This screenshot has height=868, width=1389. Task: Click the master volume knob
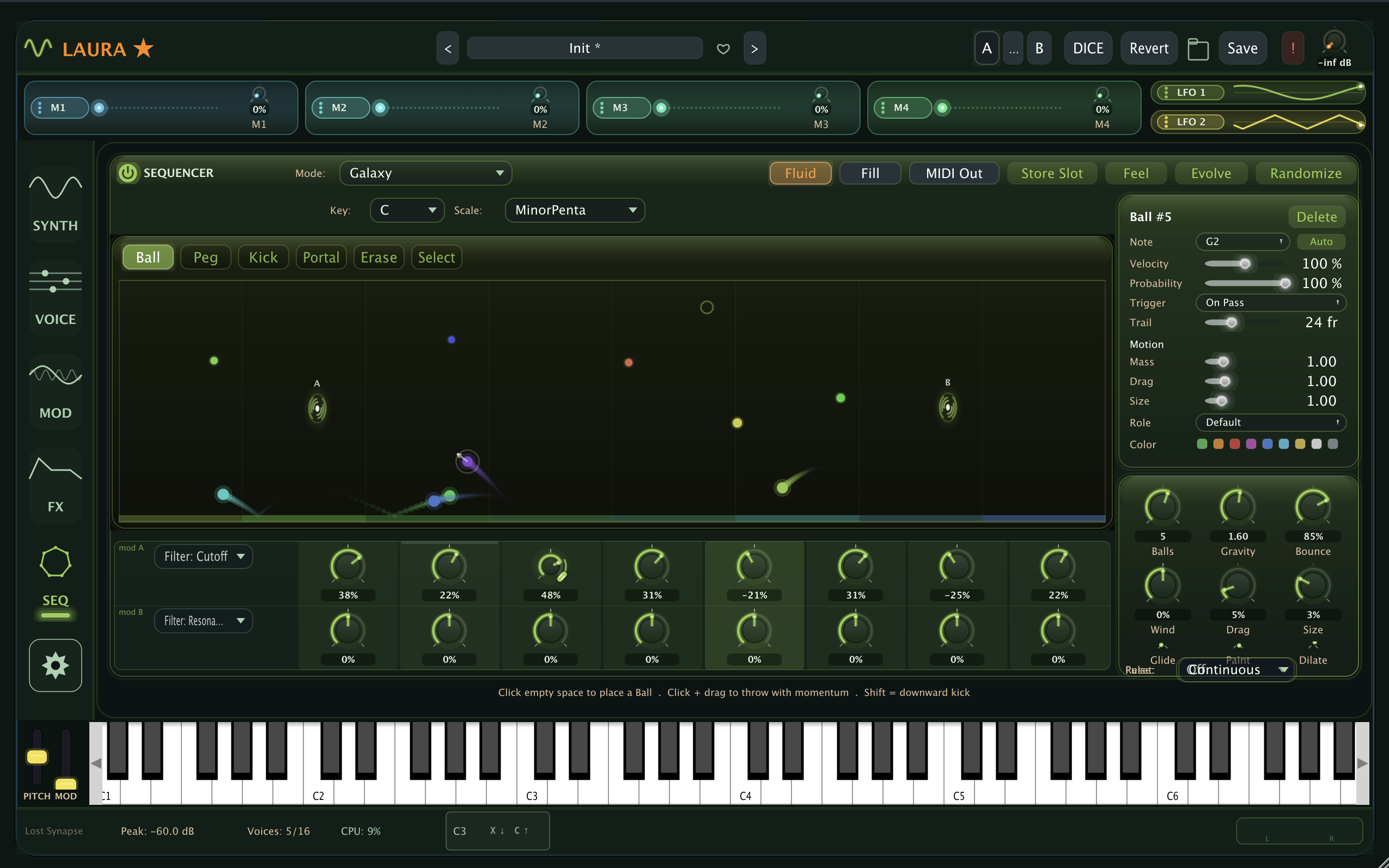click(1333, 42)
